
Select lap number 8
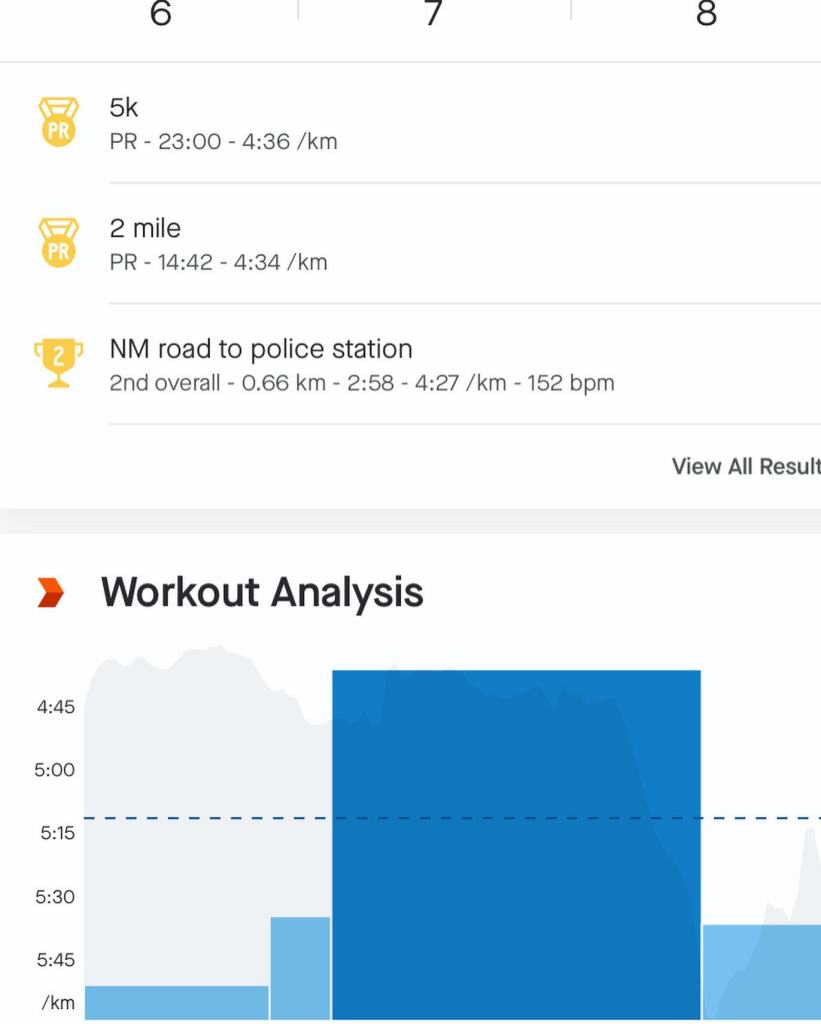tap(706, 14)
